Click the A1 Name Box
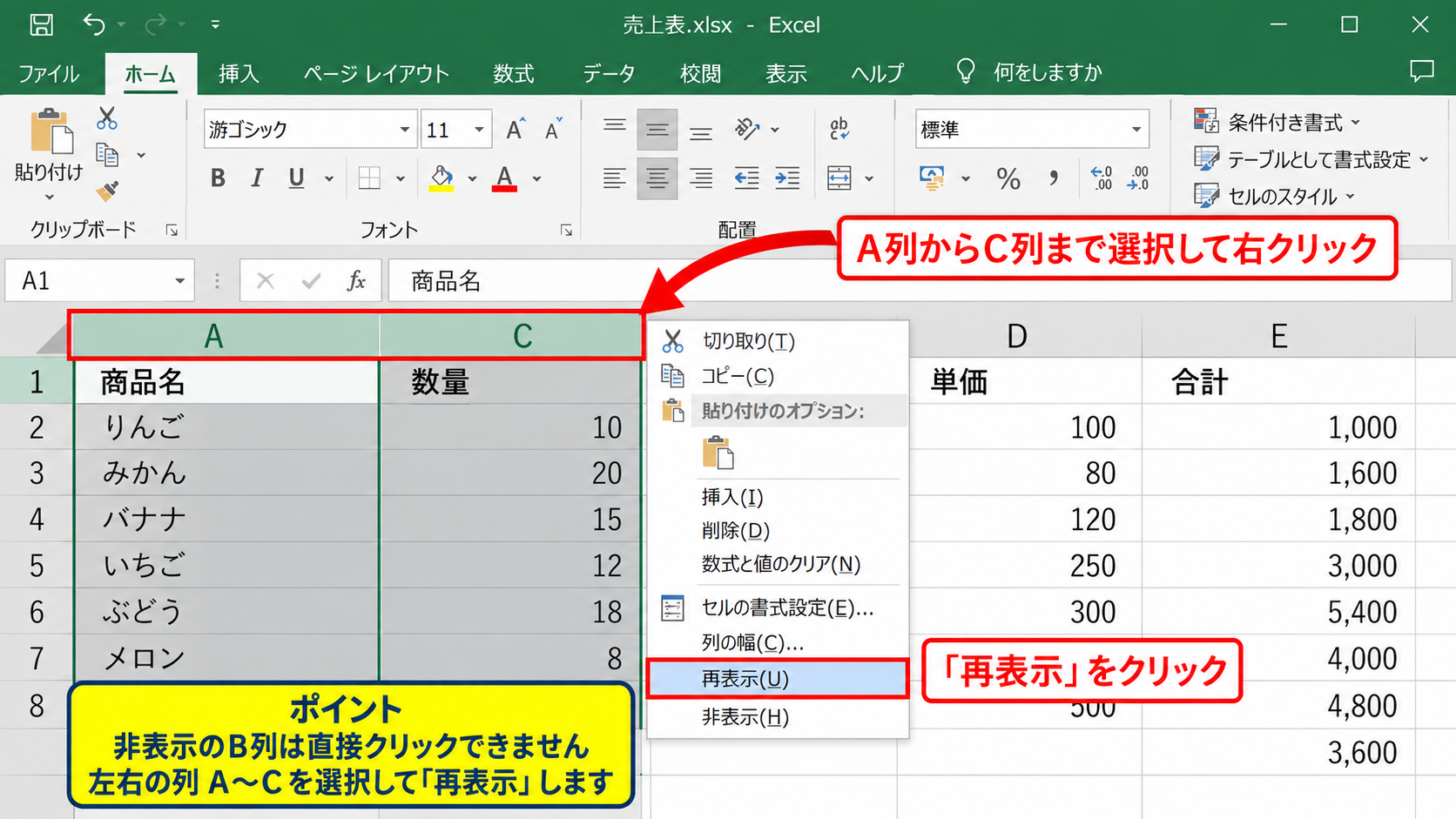1456x819 pixels. tap(99, 281)
